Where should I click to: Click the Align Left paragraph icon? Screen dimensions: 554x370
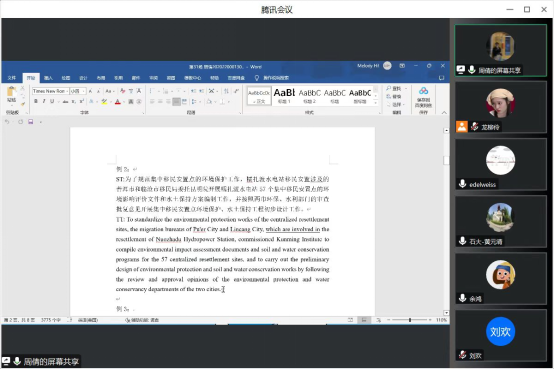[152, 102]
